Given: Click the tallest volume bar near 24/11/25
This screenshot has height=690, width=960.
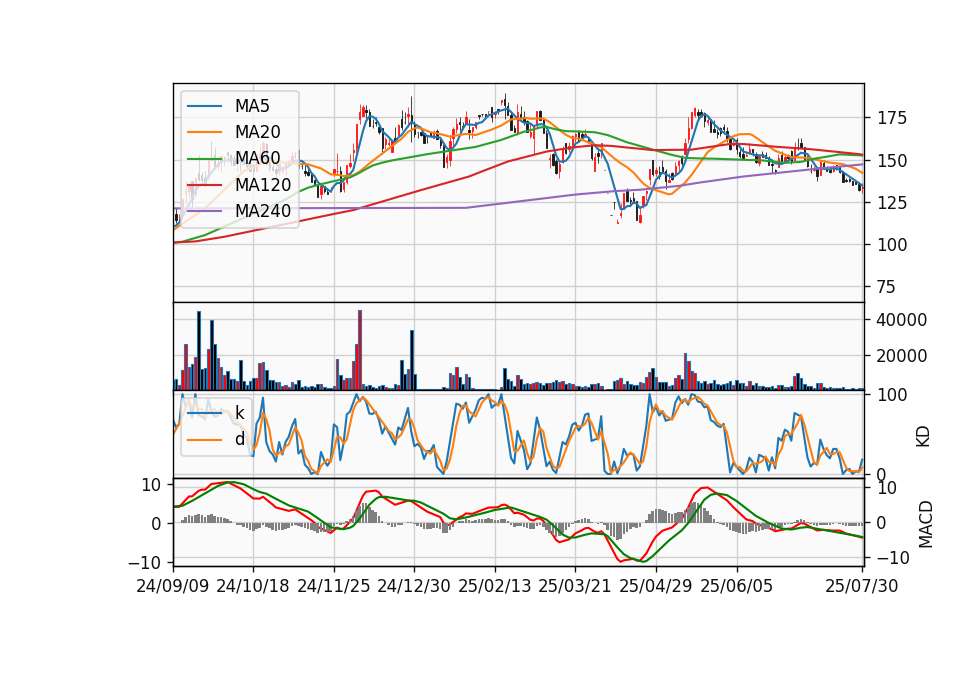Looking at the screenshot, I should click(360, 350).
